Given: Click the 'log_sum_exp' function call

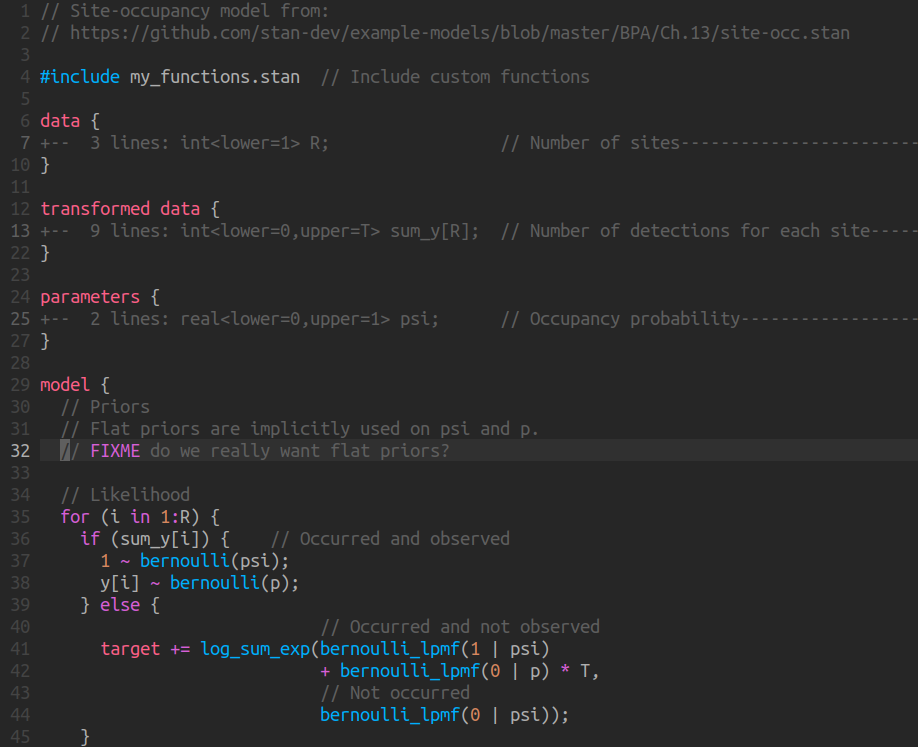Looking at the screenshot, I should click(255, 649).
